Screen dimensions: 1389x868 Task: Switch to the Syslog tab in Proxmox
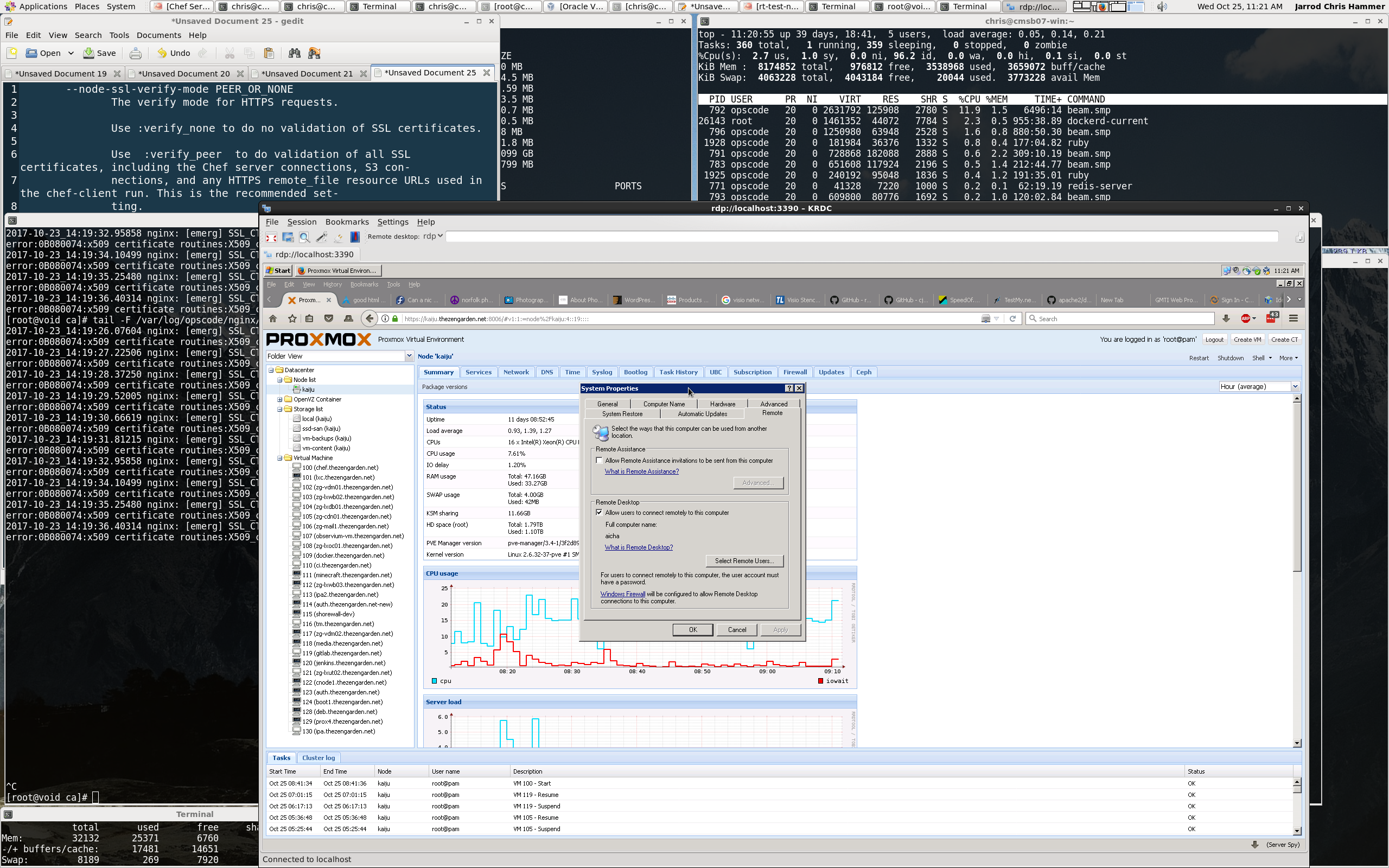[x=602, y=372]
